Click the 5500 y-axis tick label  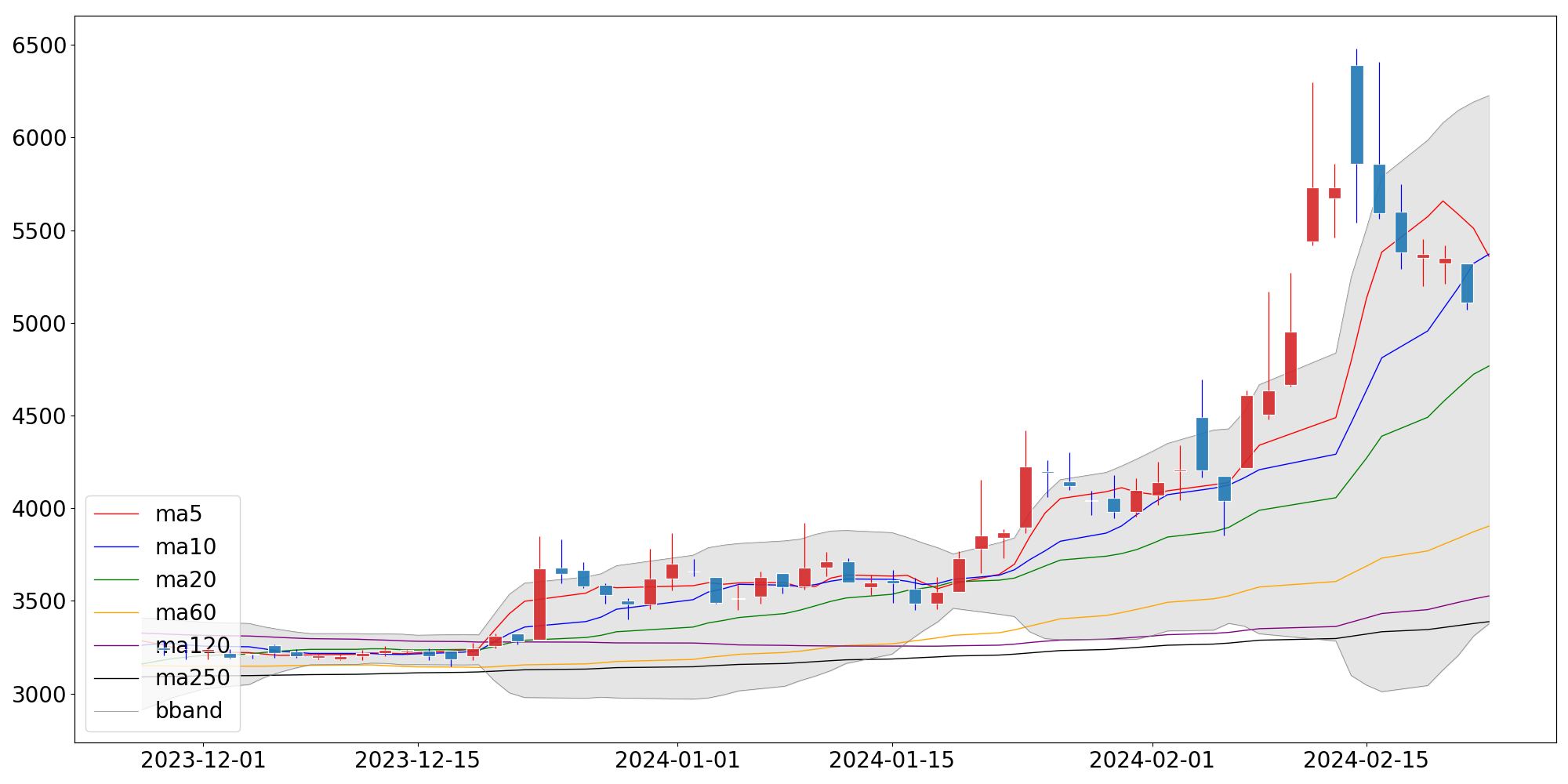tap(39, 231)
